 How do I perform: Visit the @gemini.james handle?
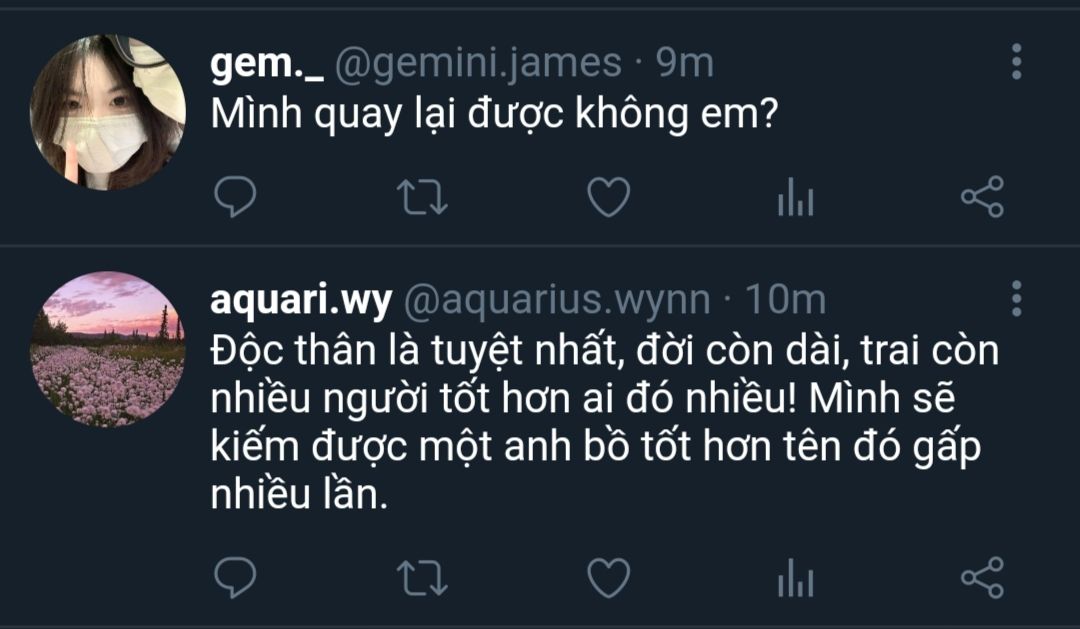click(478, 64)
